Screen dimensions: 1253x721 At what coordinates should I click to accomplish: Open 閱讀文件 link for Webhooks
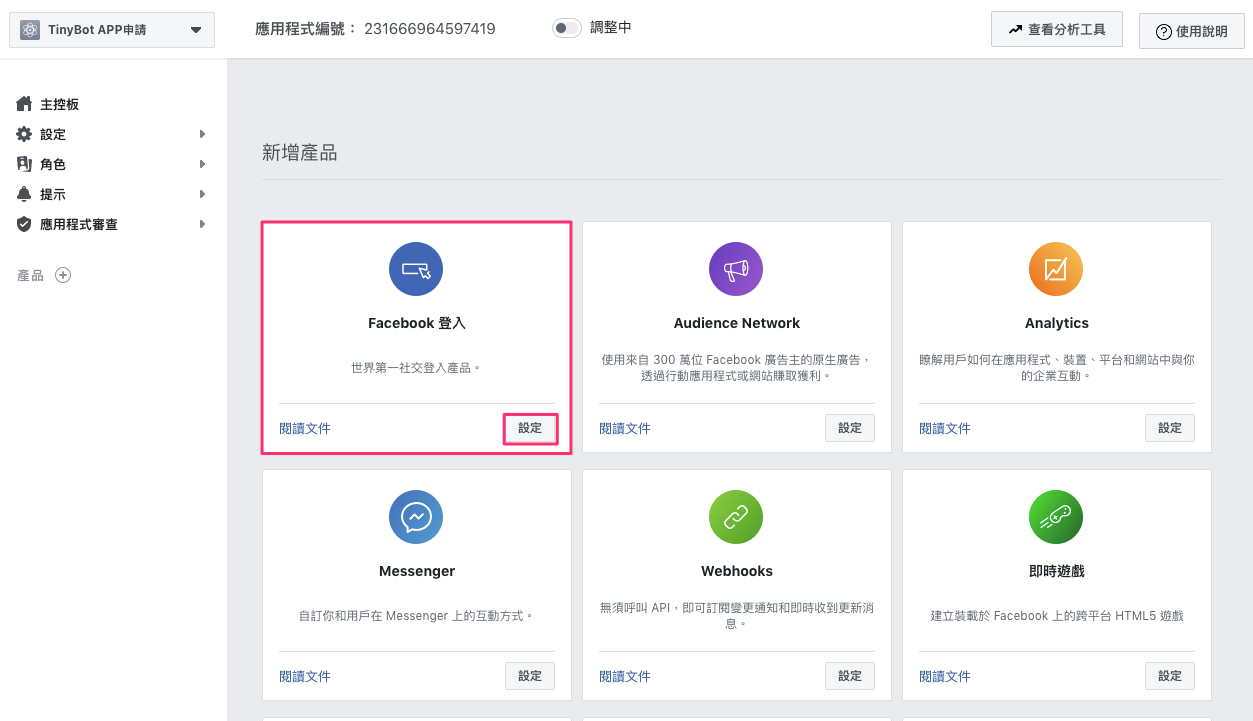click(625, 676)
